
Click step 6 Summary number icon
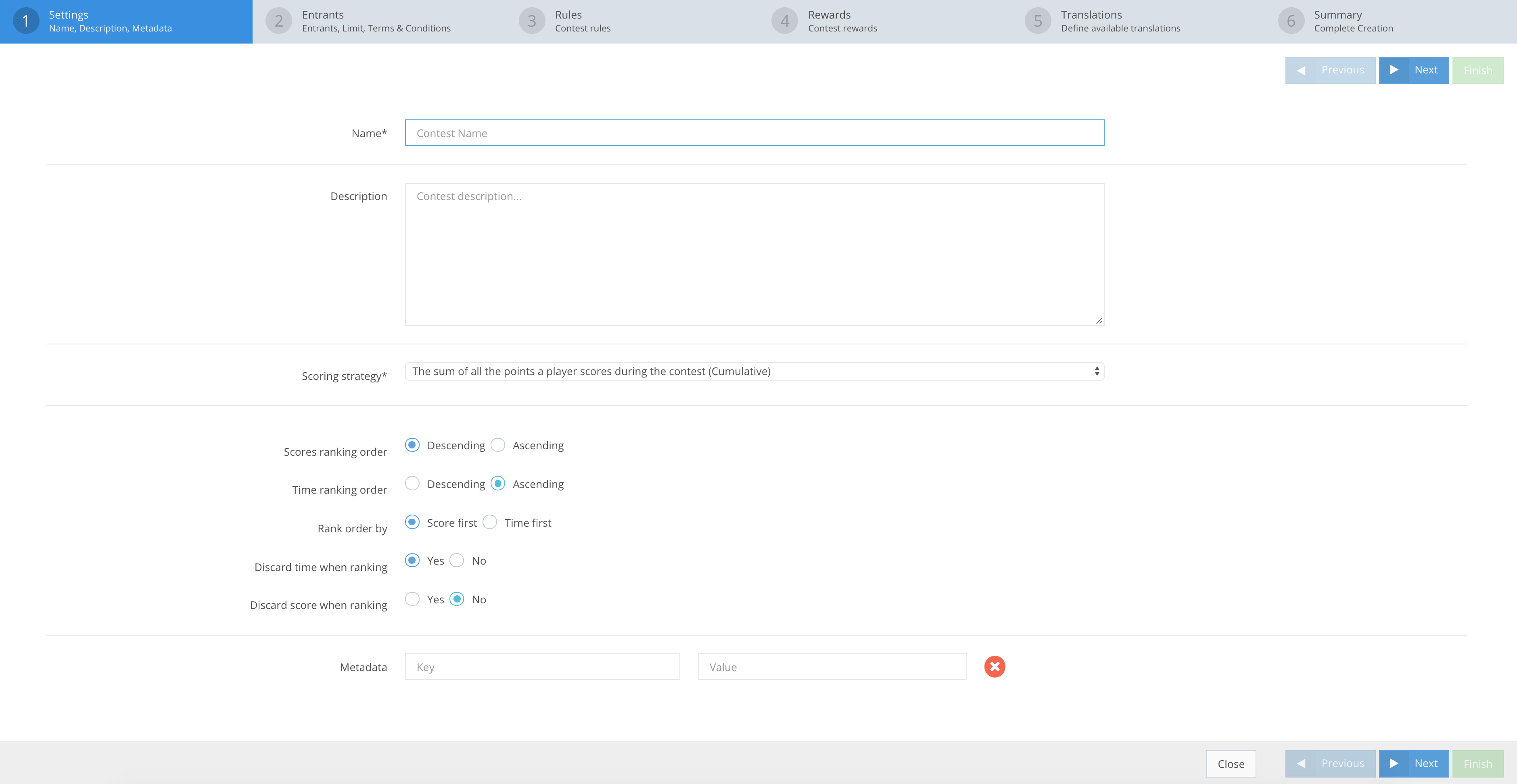coord(1291,21)
